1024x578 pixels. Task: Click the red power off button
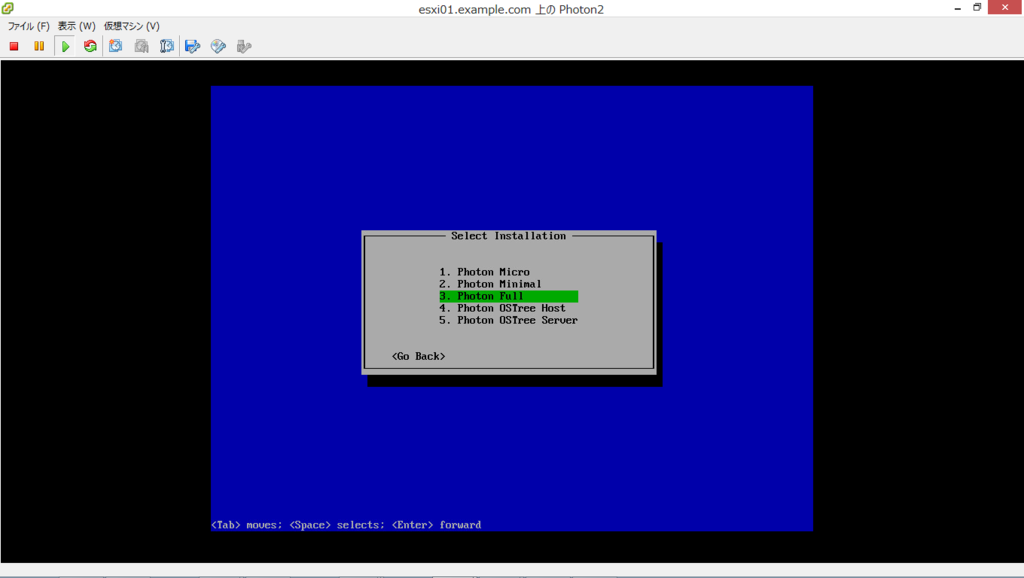(x=14, y=46)
